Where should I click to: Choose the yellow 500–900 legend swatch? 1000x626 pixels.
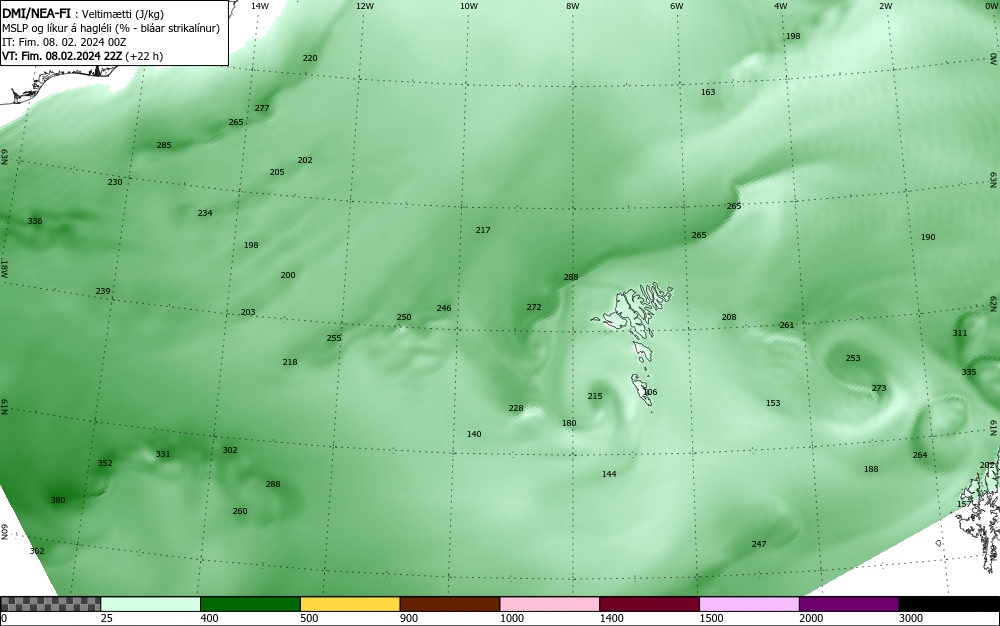pyautogui.click(x=350, y=604)
